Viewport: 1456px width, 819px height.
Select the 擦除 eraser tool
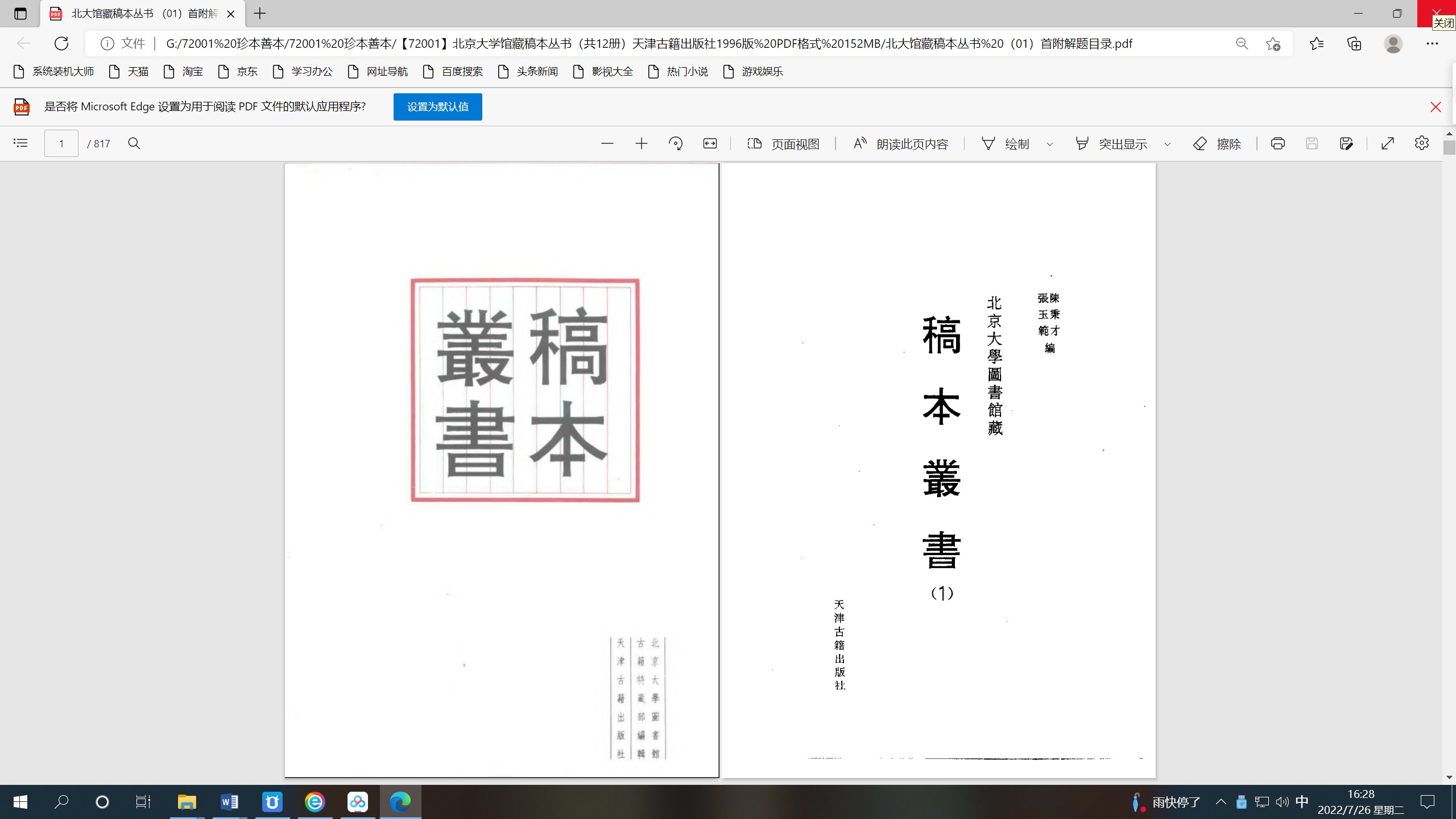(x=1217, y=144)
